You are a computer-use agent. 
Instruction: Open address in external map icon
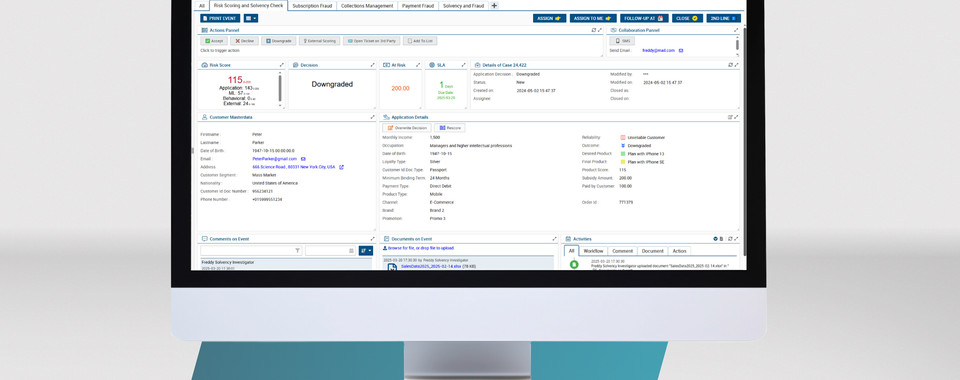tap(342, 167)
